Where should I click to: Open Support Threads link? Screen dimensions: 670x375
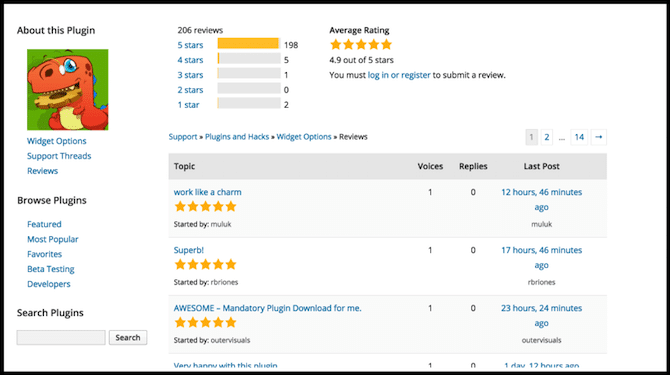click(x=59, y=156)
